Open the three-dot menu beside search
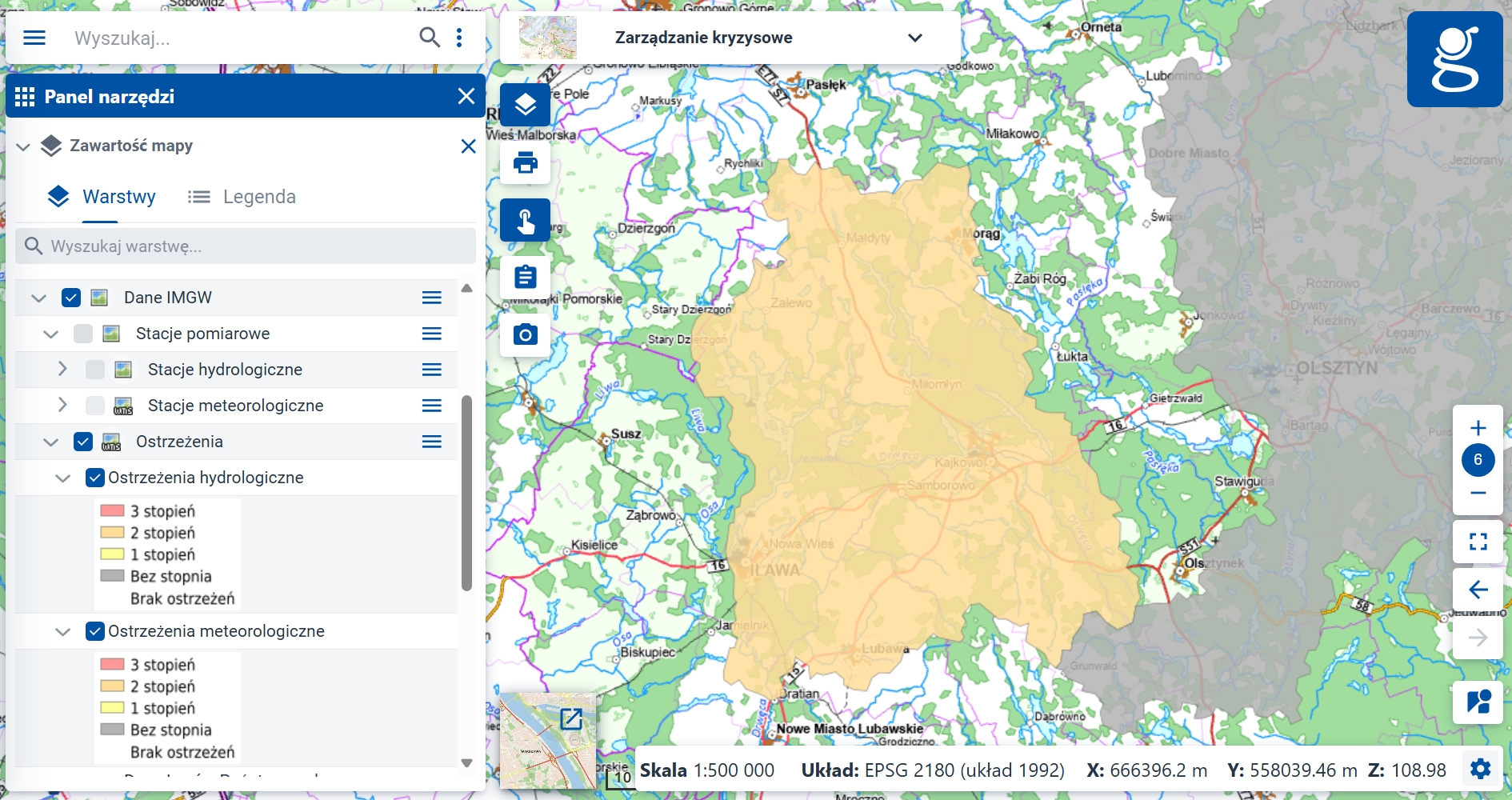The height and width of the screenshot is (800, 1512). click(x=459, y=37)
